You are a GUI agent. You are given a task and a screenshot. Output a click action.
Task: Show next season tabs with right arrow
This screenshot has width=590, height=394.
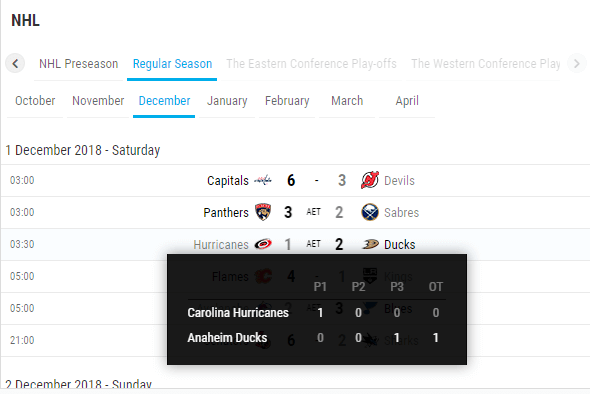(x=577, y=63)
